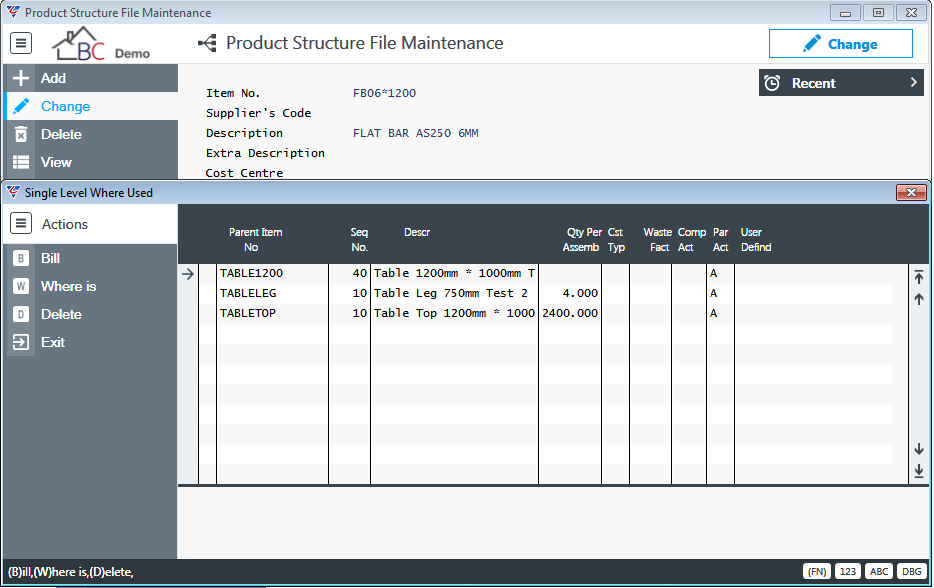Choose Bill from Actions list
The height and width of the screenshot is (588, 934).
point(91,258)
